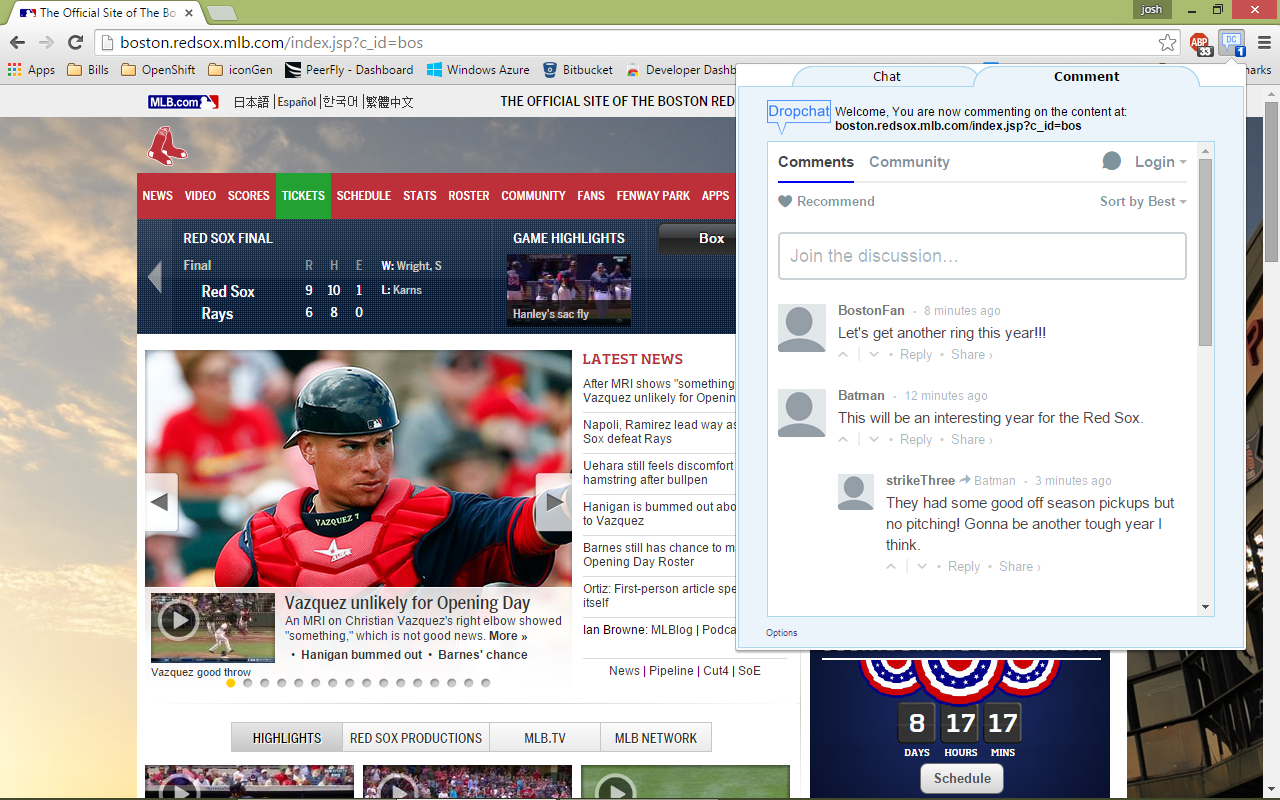Select the Comments tab
The image size is (1280, 800).
(x=816, y=162)
